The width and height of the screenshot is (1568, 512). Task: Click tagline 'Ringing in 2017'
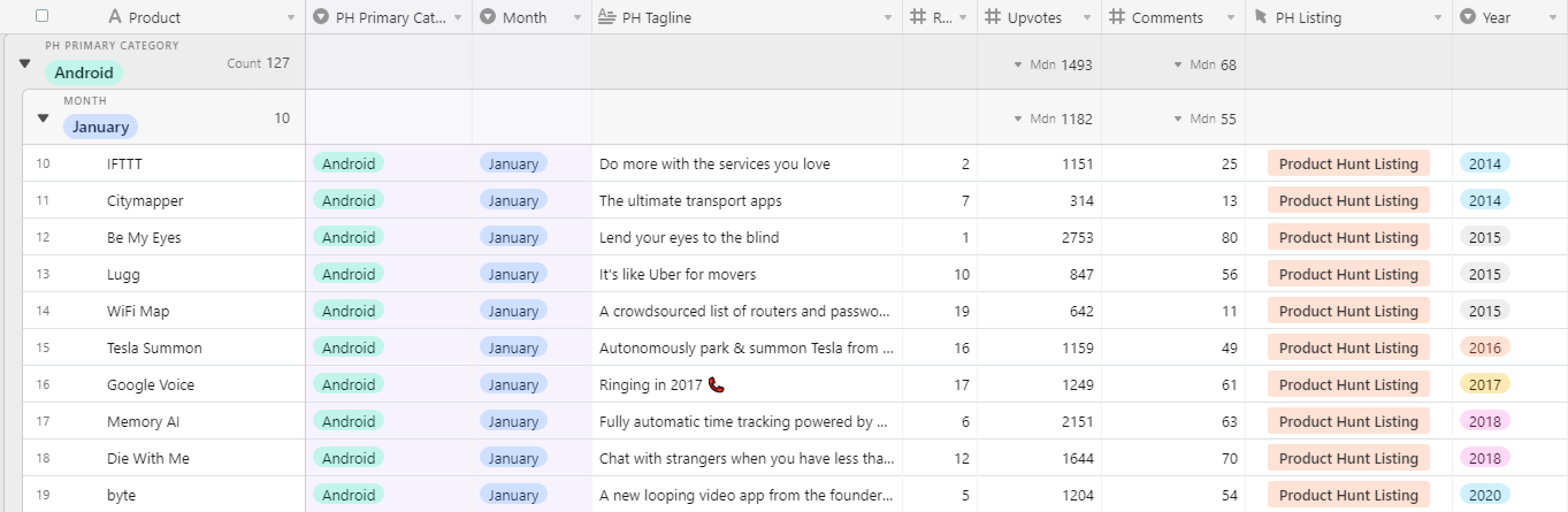point(650,384)
